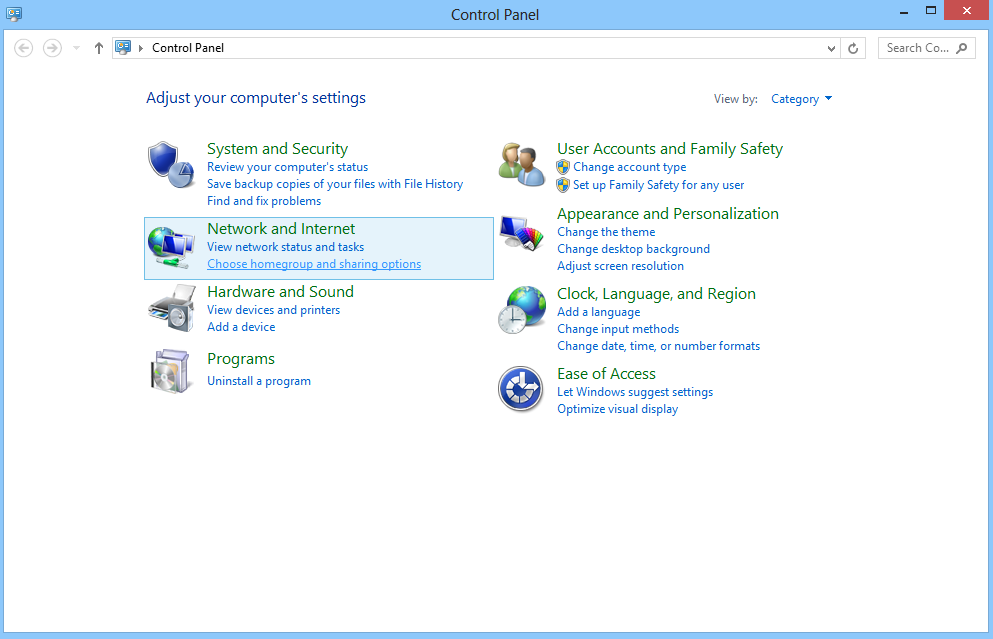Expand the address bar history dropdown
Image resolution: width=993 pixels, height=639 pixels.
click(x=831, y=48)
